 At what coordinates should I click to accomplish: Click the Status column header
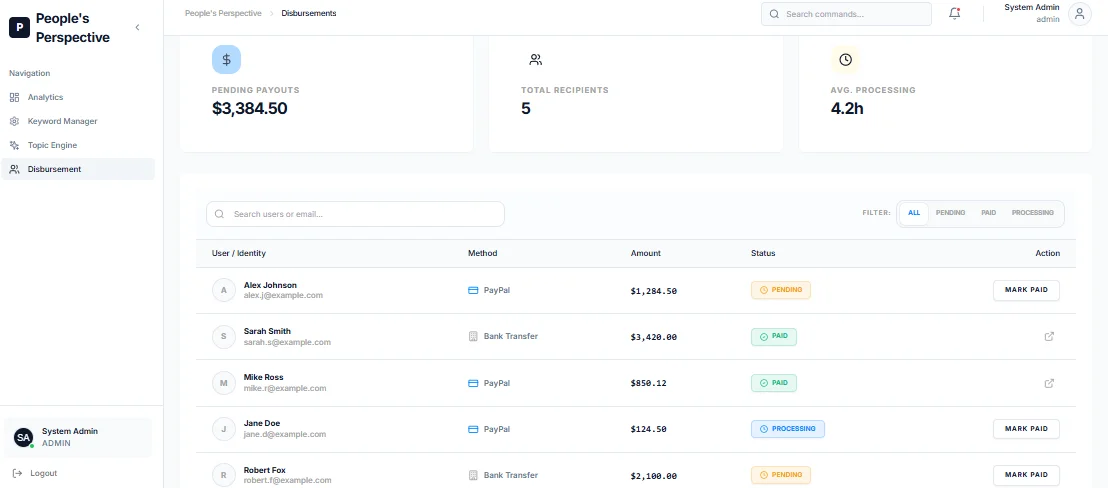763,254
